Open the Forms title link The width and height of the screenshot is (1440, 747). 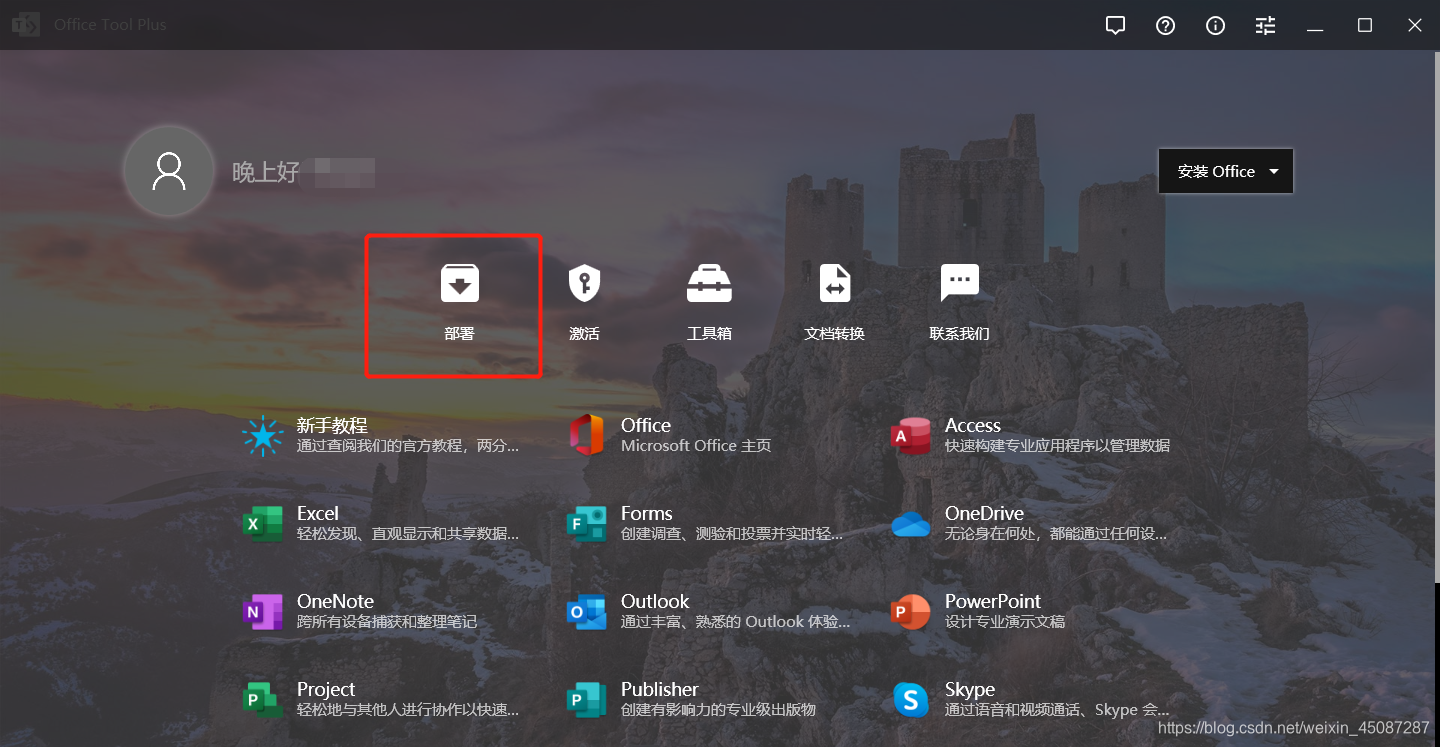pos(647,513)
